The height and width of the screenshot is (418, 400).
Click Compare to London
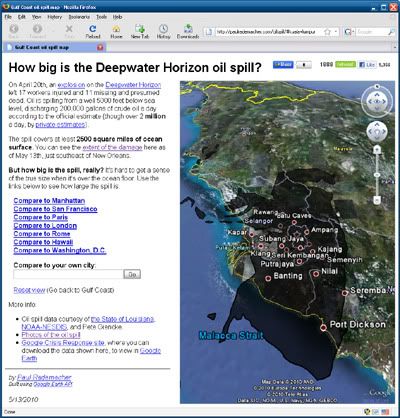(x=45, y=226)
